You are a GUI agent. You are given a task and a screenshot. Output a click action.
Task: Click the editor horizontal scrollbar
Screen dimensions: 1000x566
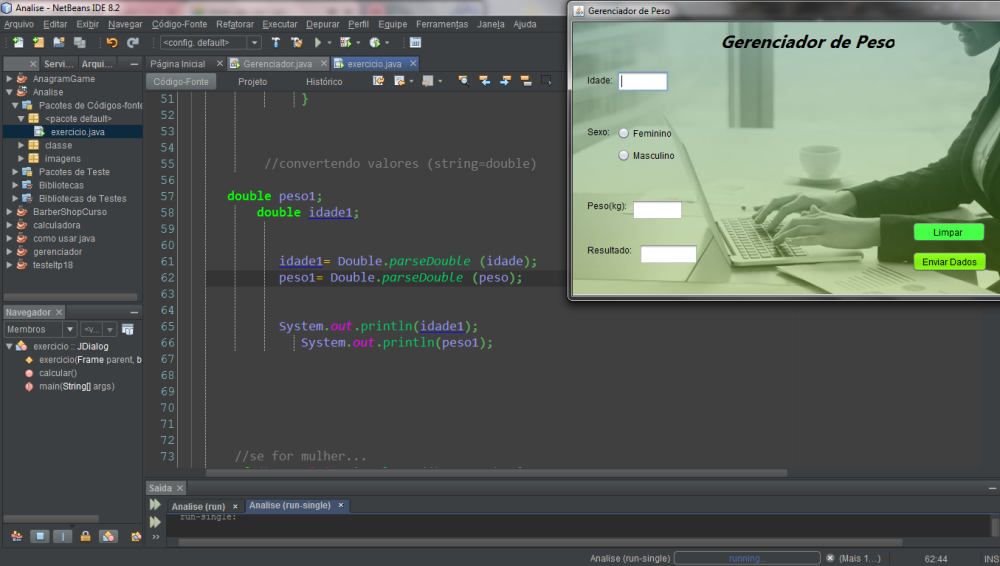tap(496, 473)
